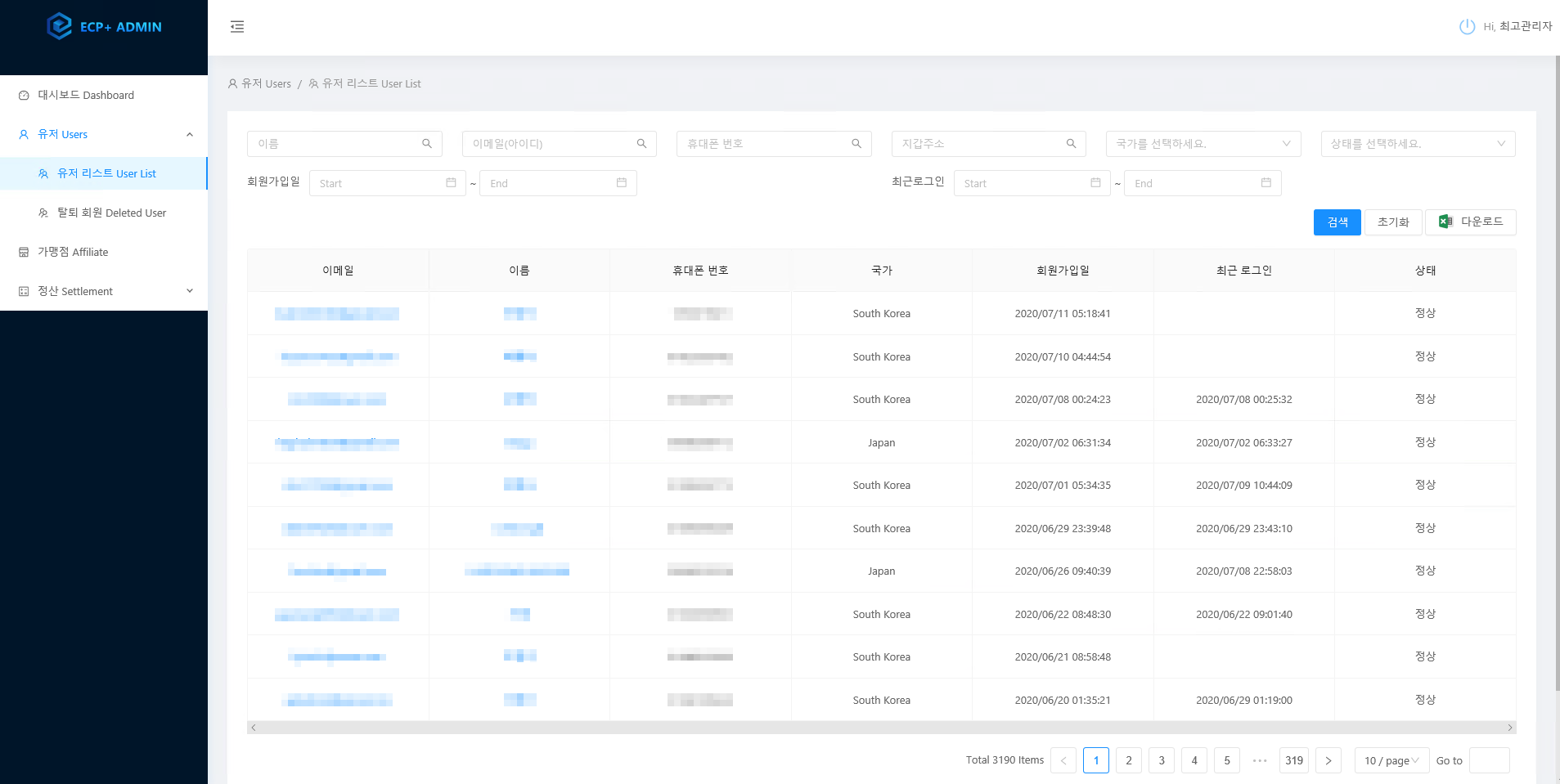Click the previous page arrow
This screenshot has height=784, width=1560.
[x=1063, y=760]
